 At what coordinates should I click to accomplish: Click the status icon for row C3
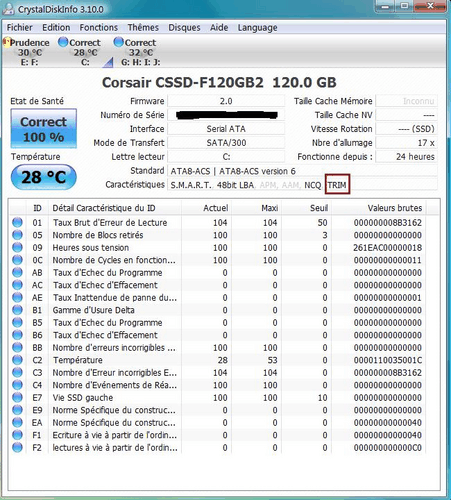pos(17,372)
